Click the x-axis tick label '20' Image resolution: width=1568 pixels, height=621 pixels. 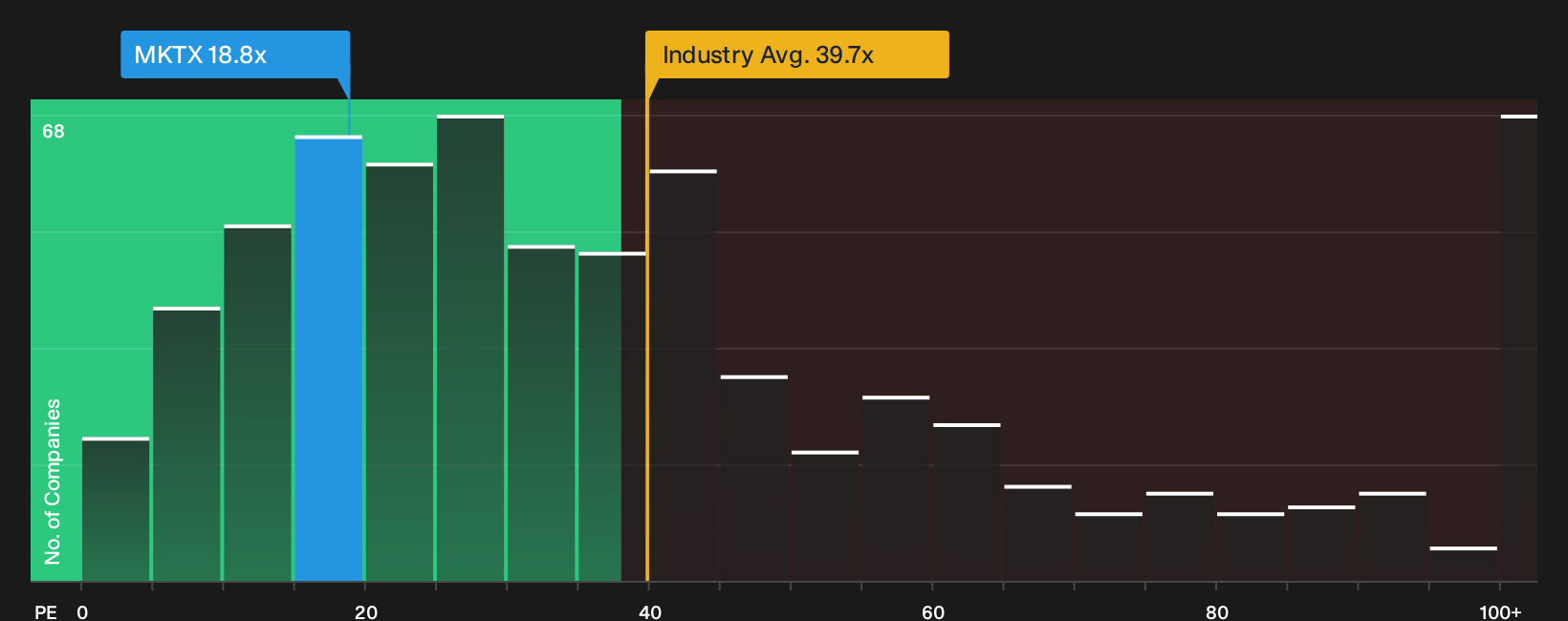coord(366,611)
